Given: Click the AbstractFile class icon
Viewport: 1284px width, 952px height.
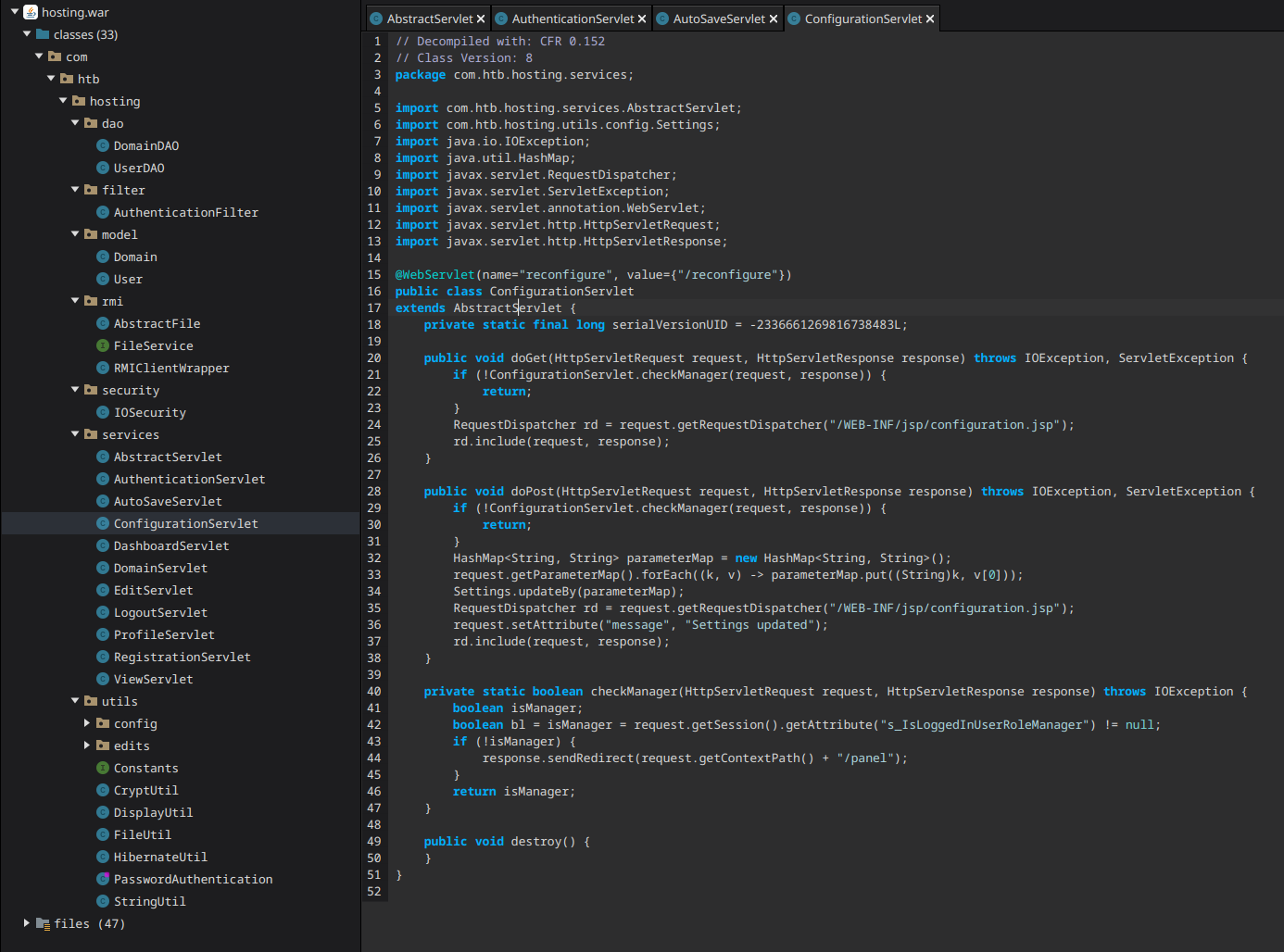Looking at the screenshot, I should click(103, 323).
